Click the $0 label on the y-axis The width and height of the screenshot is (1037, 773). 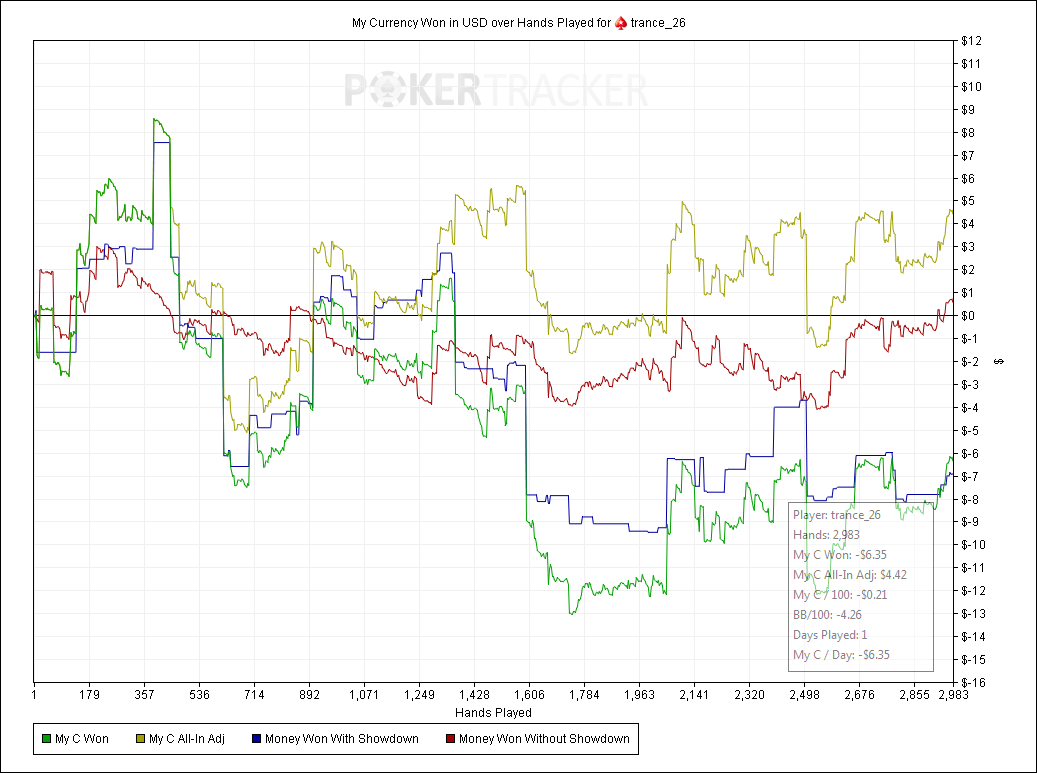tap(968, 315)
